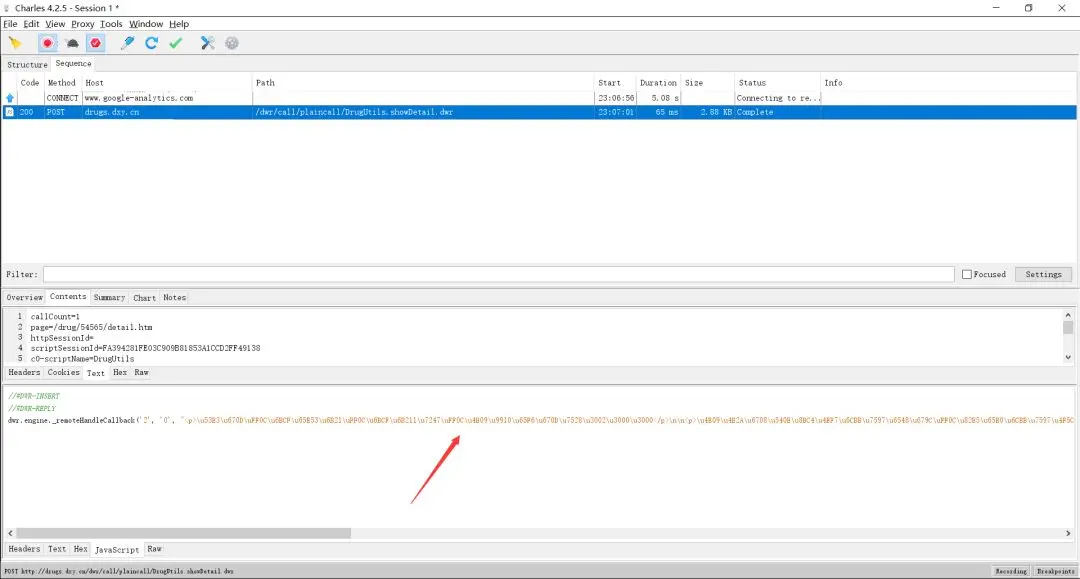The height and width of the screenshot is (579, 1080).
Task: Open the Overview tab
Action: 25,297
